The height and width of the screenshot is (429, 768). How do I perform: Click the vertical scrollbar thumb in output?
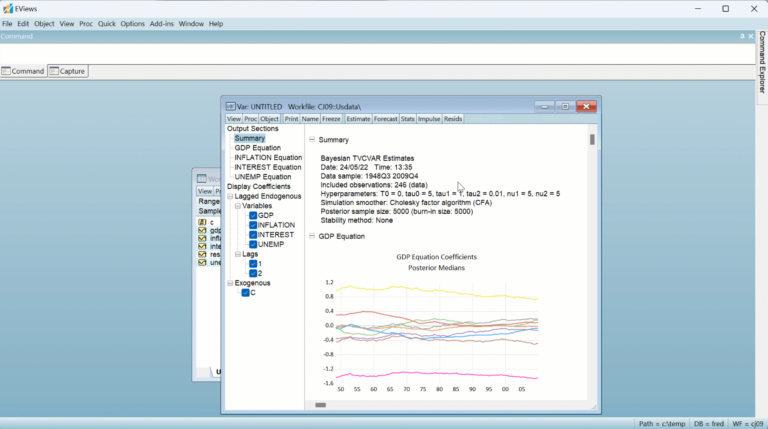[592, 140]
